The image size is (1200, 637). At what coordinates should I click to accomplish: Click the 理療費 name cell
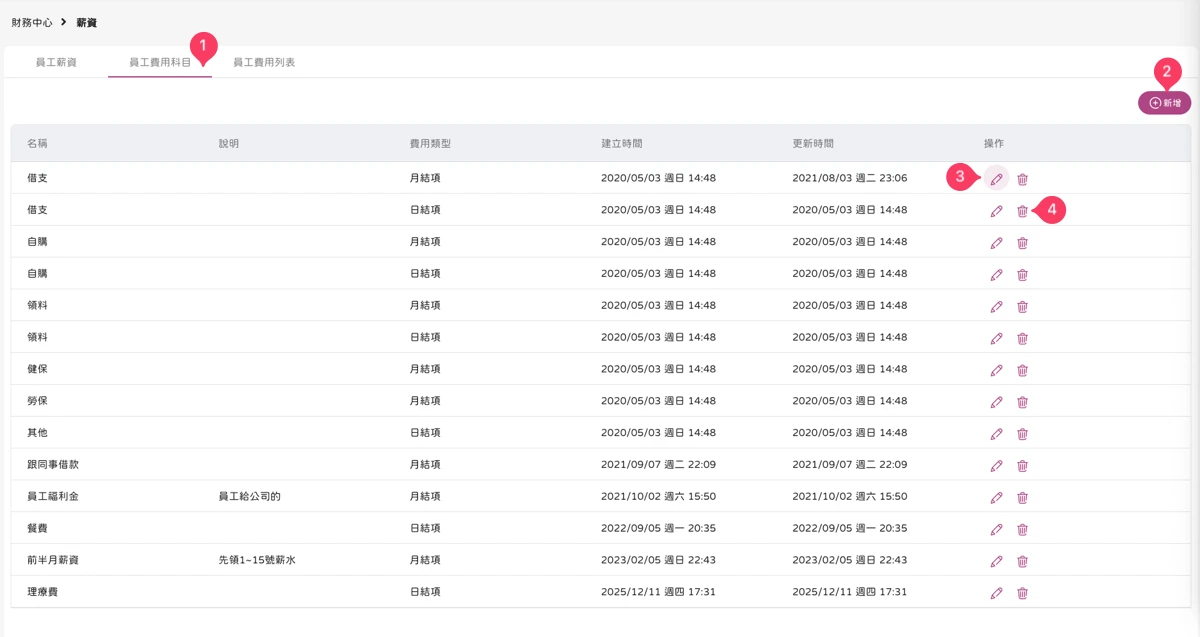[42, 593]
